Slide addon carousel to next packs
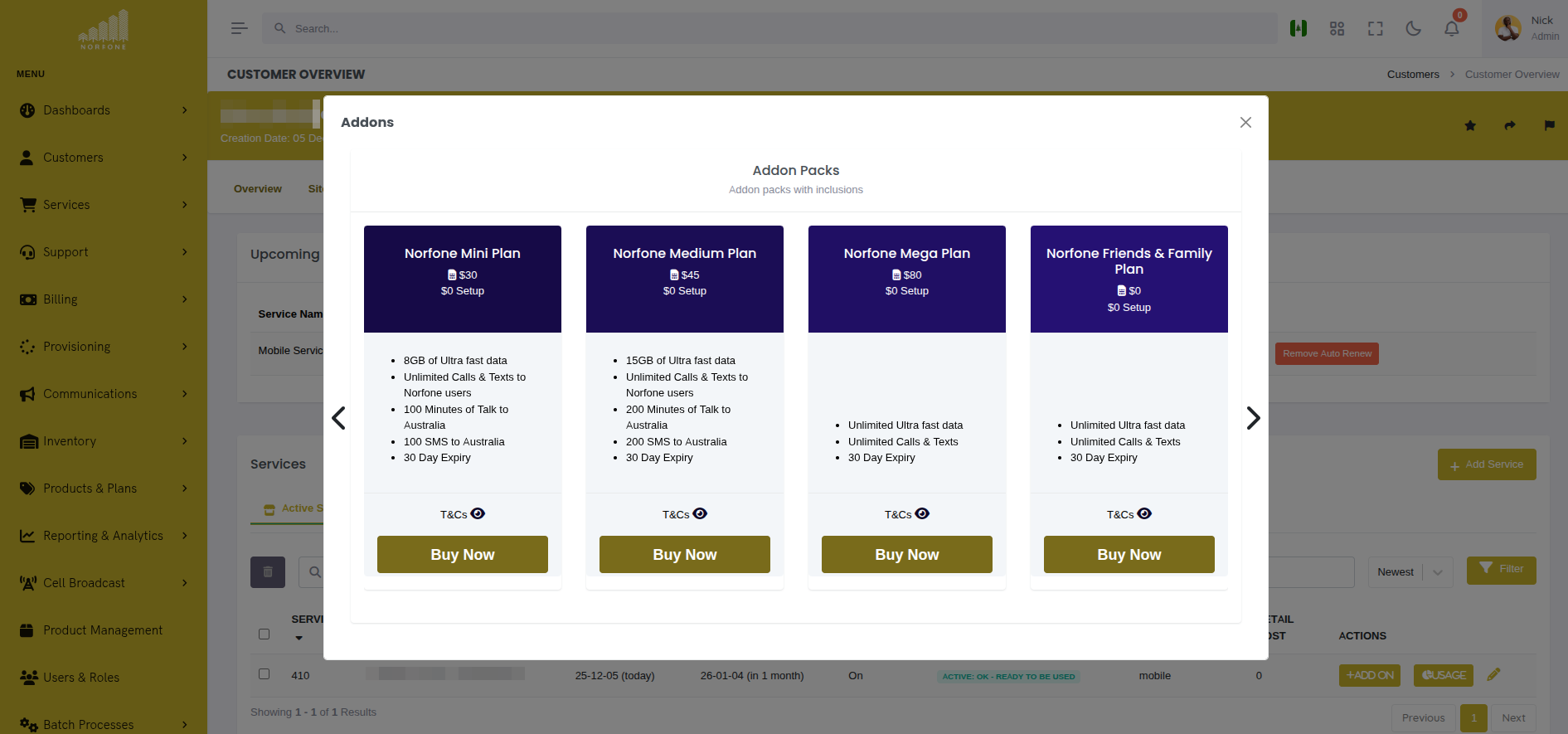This screenshot has height=734, width=1568. (1253, 418)
